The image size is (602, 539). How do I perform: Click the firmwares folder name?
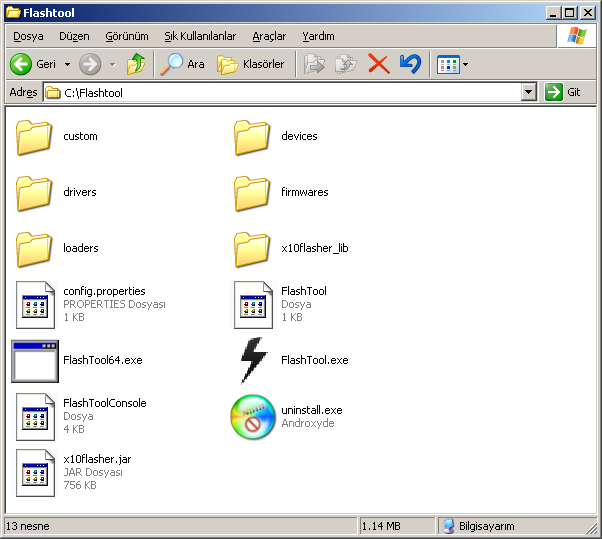click(x=305, y=192)
